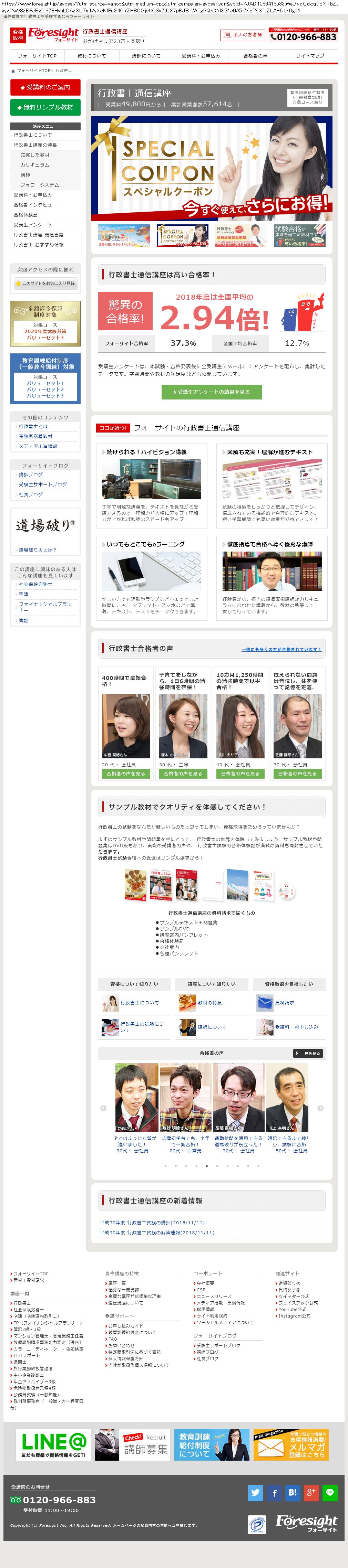The height and width of the screenshot is (1568, 348).
Task: Select 合格体験記 in the course menu
Action: tap(45, 215)
